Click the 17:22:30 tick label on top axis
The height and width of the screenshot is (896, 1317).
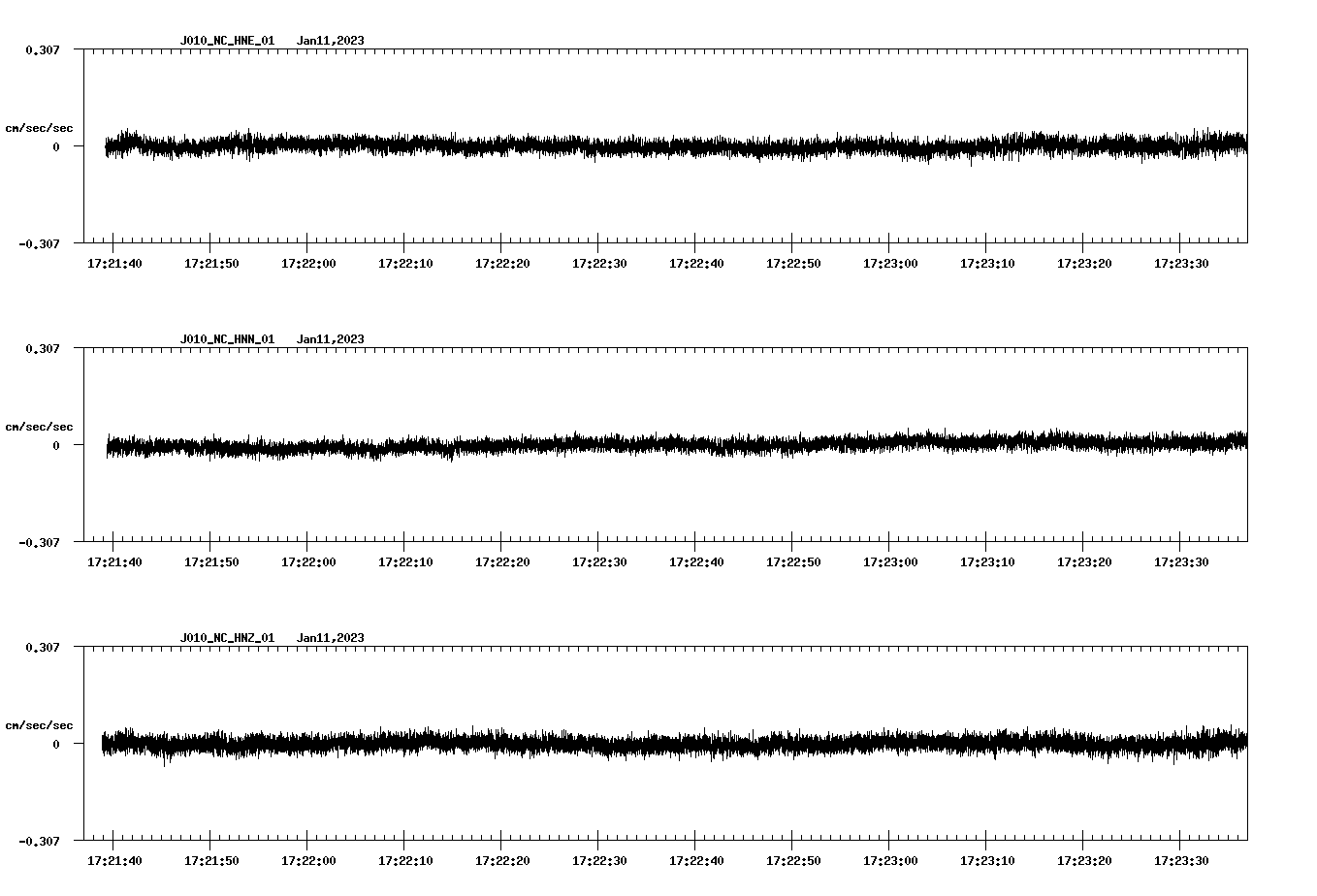point(601,262)
